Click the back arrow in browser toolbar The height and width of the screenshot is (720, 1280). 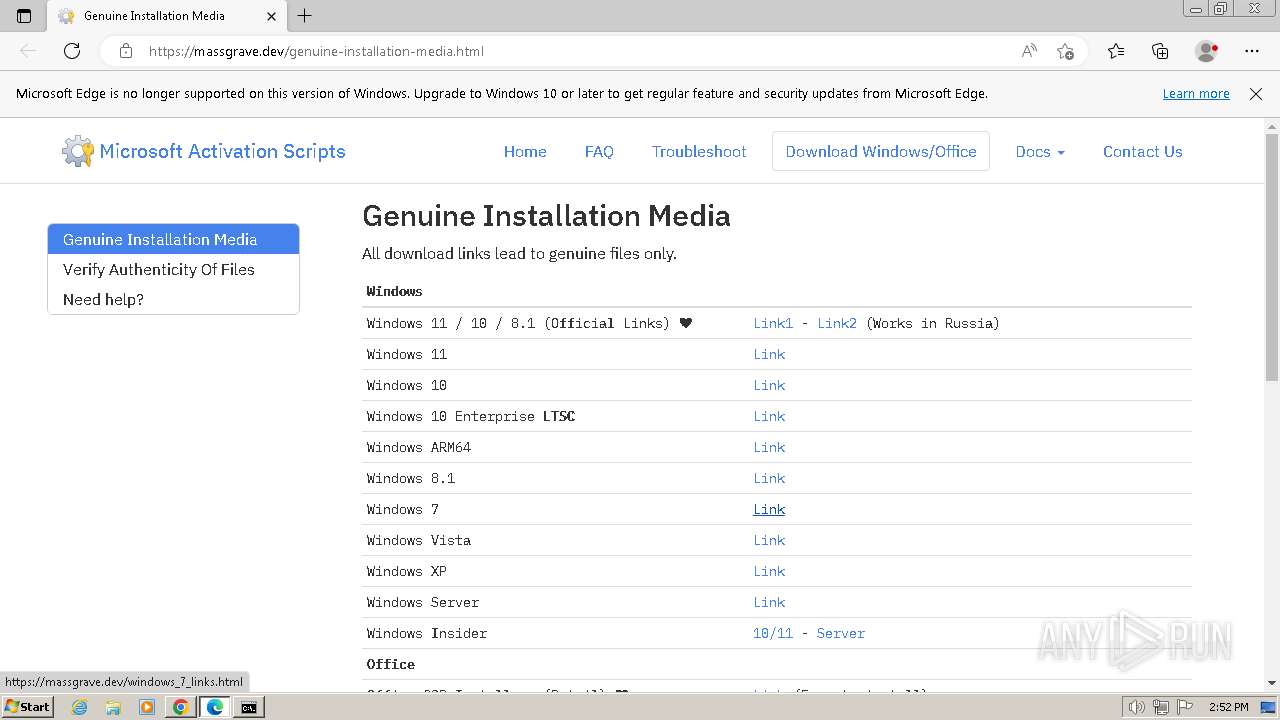pyautogui.click(x=28, y=51)
